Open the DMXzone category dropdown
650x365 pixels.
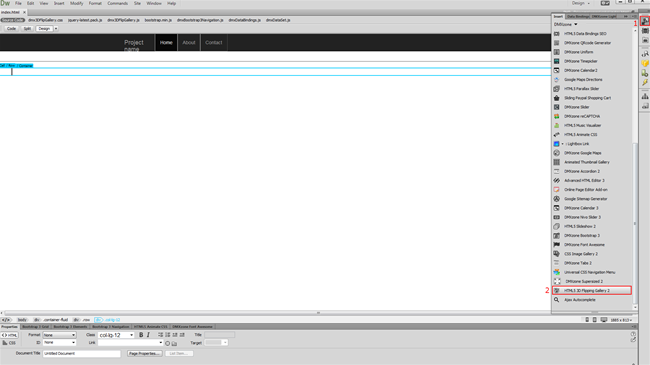pos(566,24)
